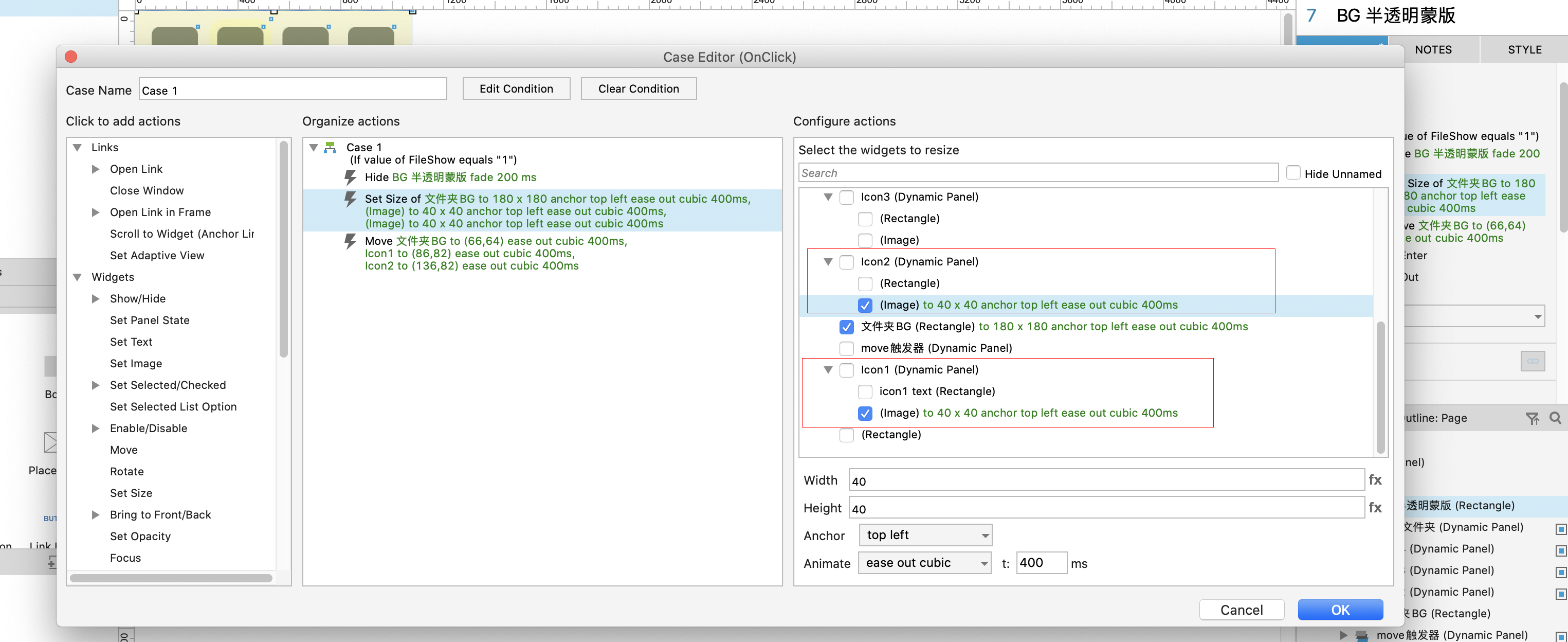Collapse the Icon2 Dynamic Panel tree node
1568x642 pixels.
coord(828,262)
